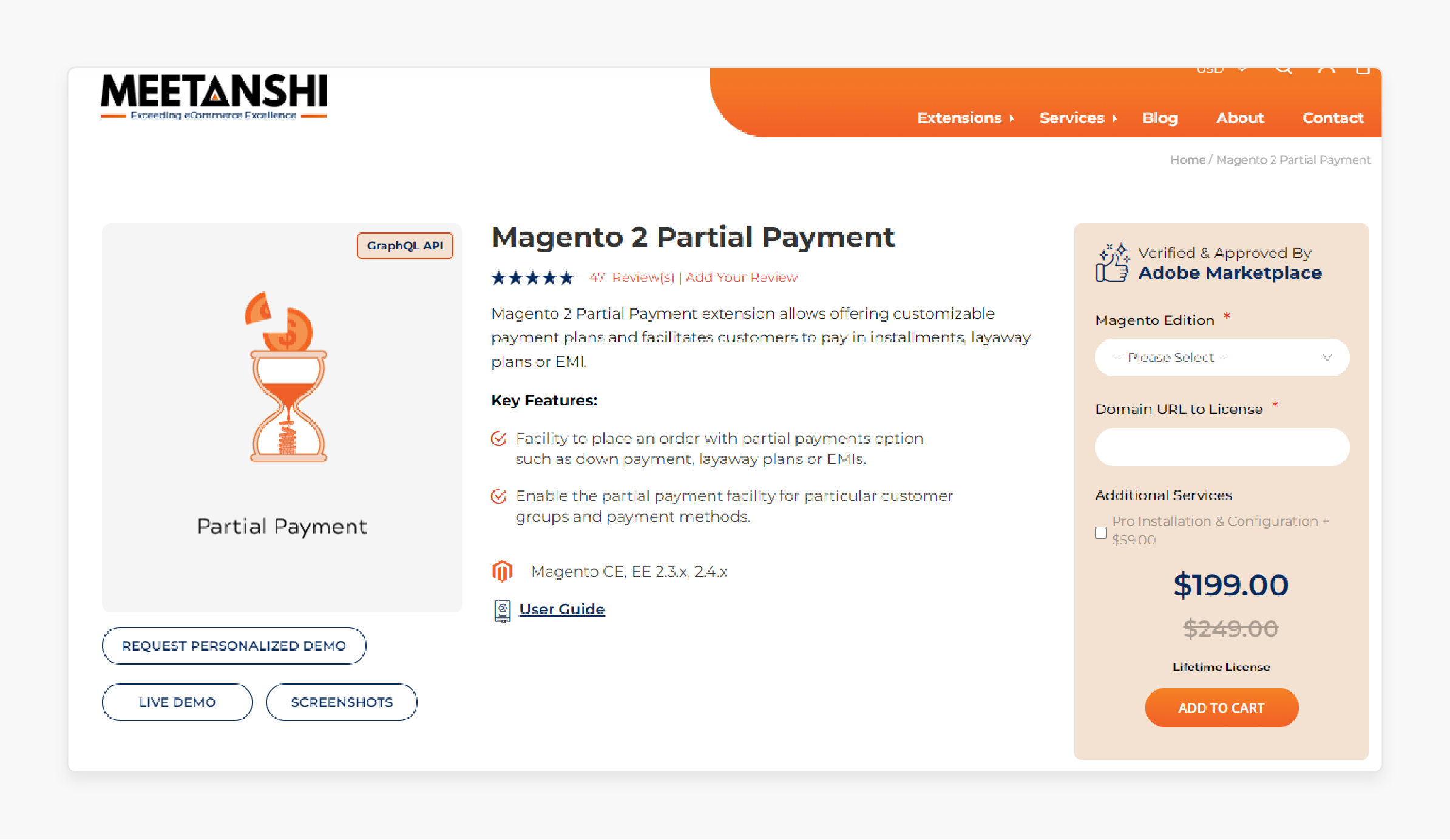Enable Pro Installation & Configuration checkbox

1101,532
